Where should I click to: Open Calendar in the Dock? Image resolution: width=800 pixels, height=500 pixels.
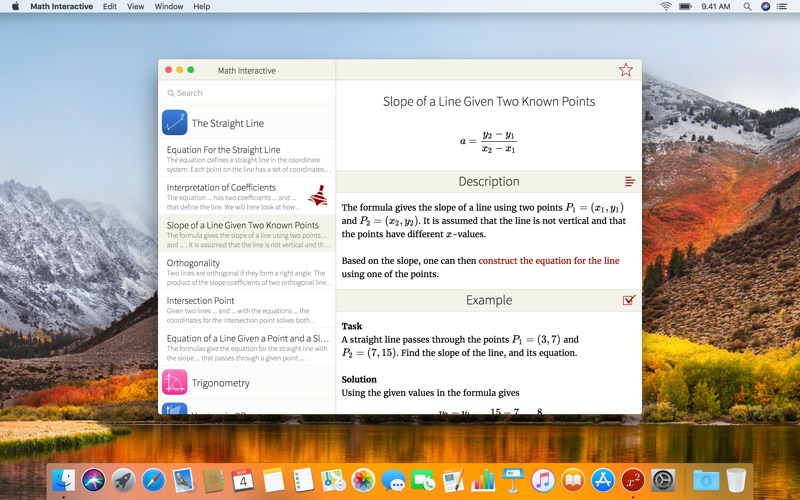point(243,480)
